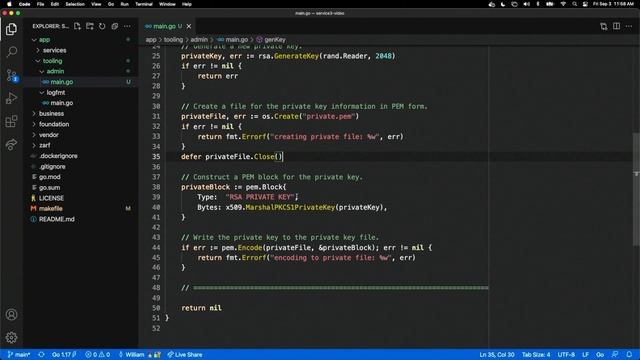Open the README.md file

tap(56, 219)
